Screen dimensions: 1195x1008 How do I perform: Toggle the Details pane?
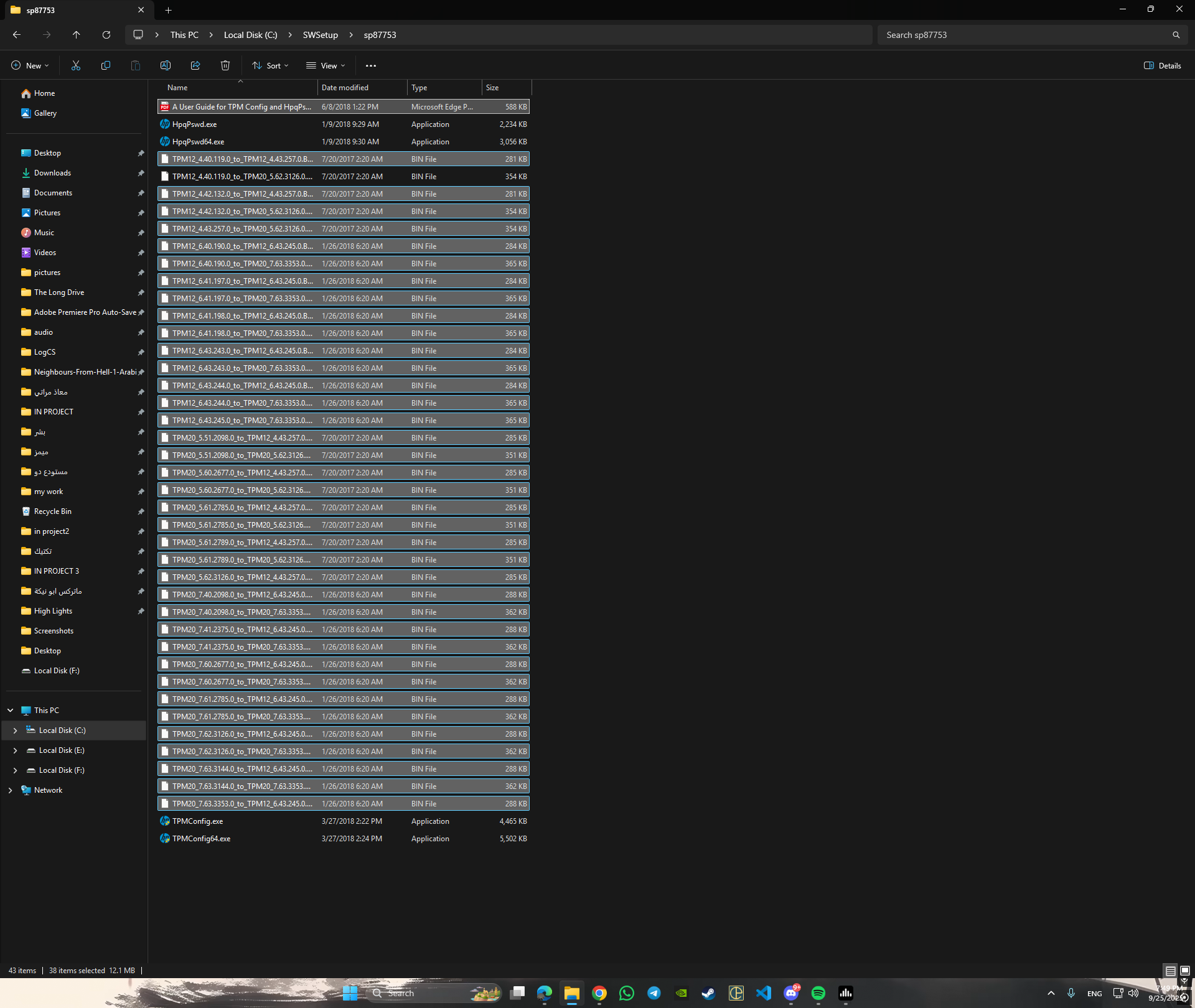1162,65
